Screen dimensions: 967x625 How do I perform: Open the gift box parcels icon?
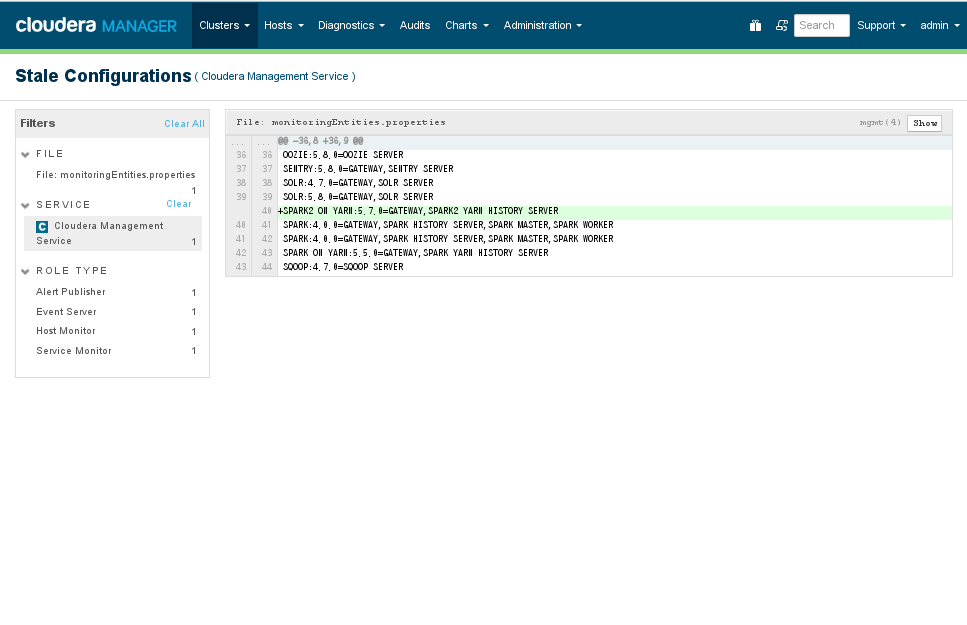click(755, 25)
